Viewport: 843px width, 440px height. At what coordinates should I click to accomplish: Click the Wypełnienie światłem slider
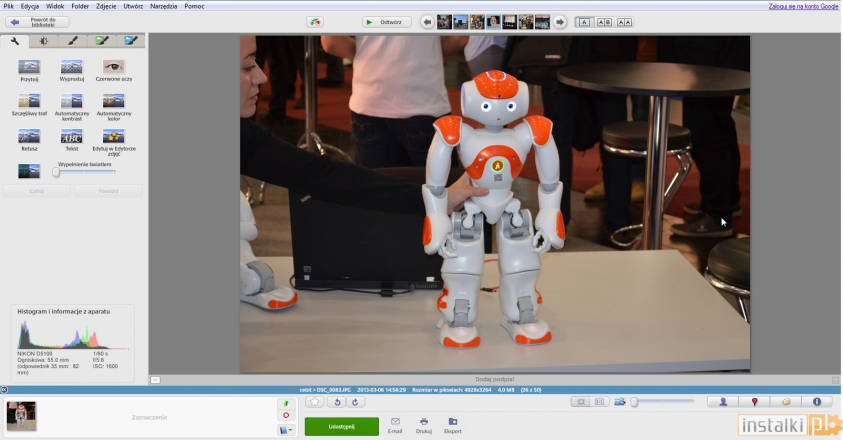[x=57, y=172]
